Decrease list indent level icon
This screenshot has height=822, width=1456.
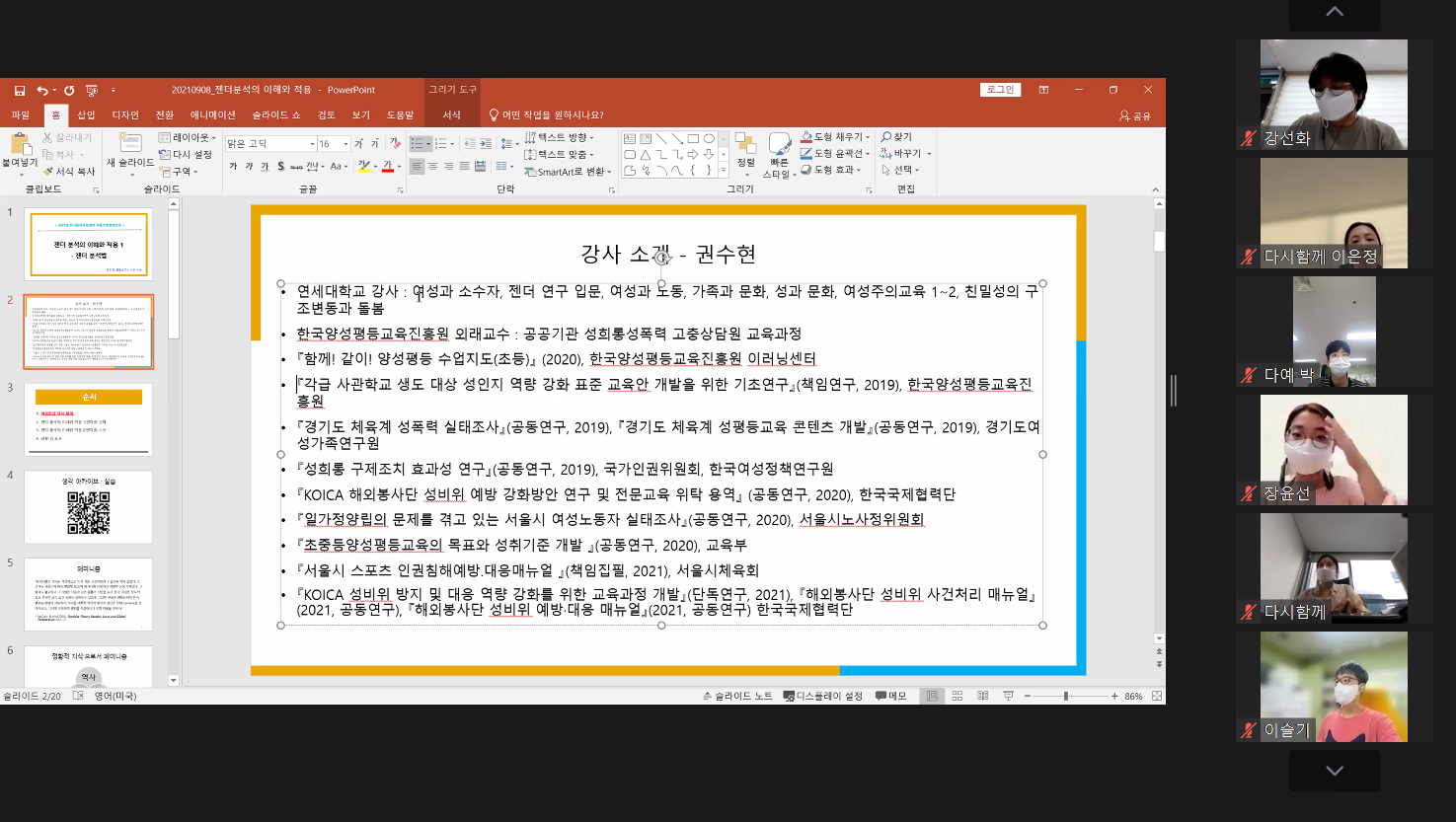(x=470, y=144)
